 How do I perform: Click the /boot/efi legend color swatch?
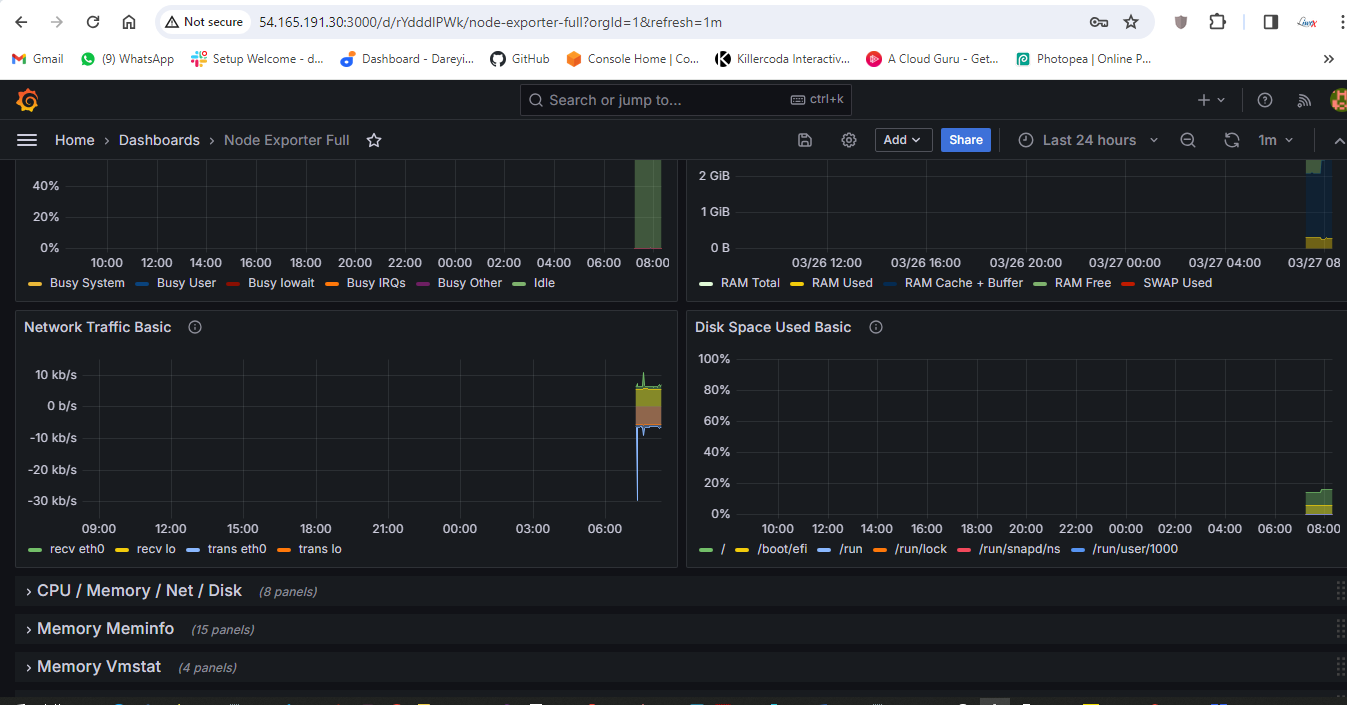pyautogui.click(x=742, y=549)
